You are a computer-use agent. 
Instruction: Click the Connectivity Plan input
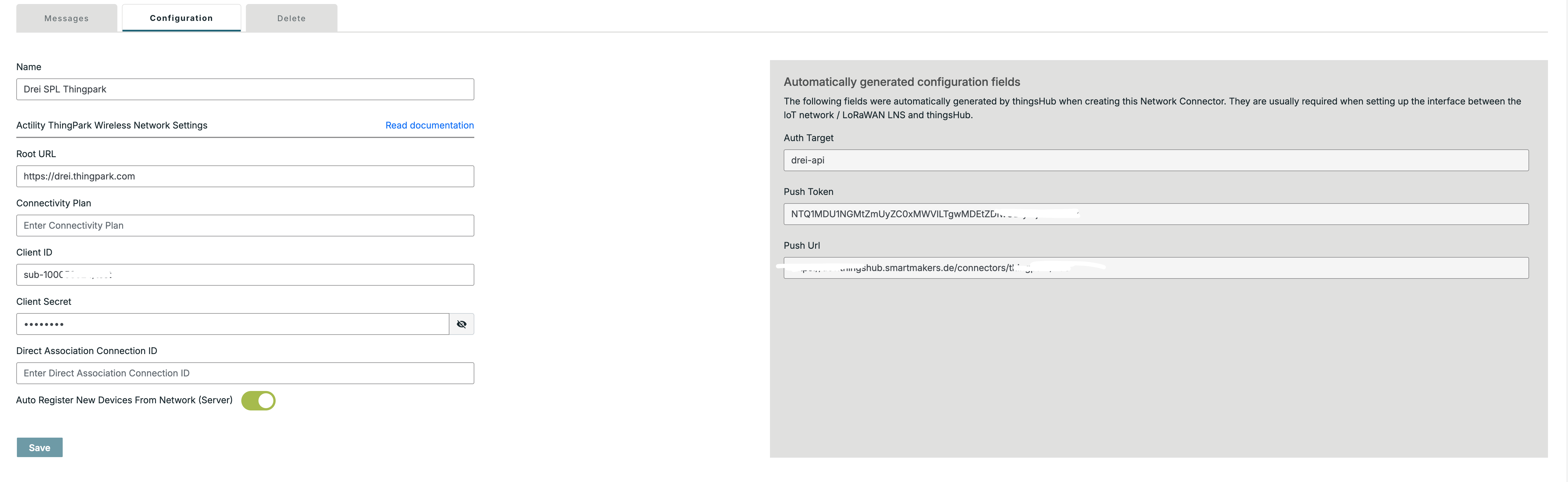coord(245,226)
